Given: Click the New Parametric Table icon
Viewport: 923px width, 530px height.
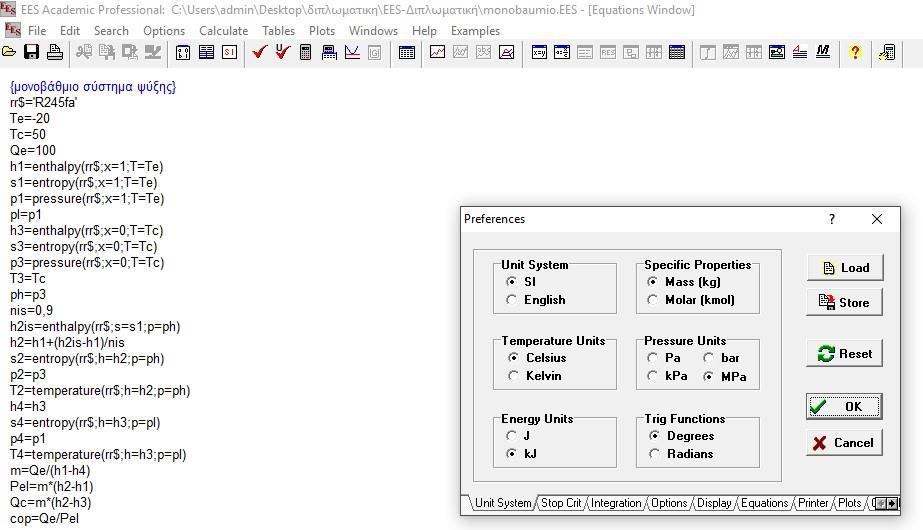Looking at the screenshot, I should (x=407, y=52).
